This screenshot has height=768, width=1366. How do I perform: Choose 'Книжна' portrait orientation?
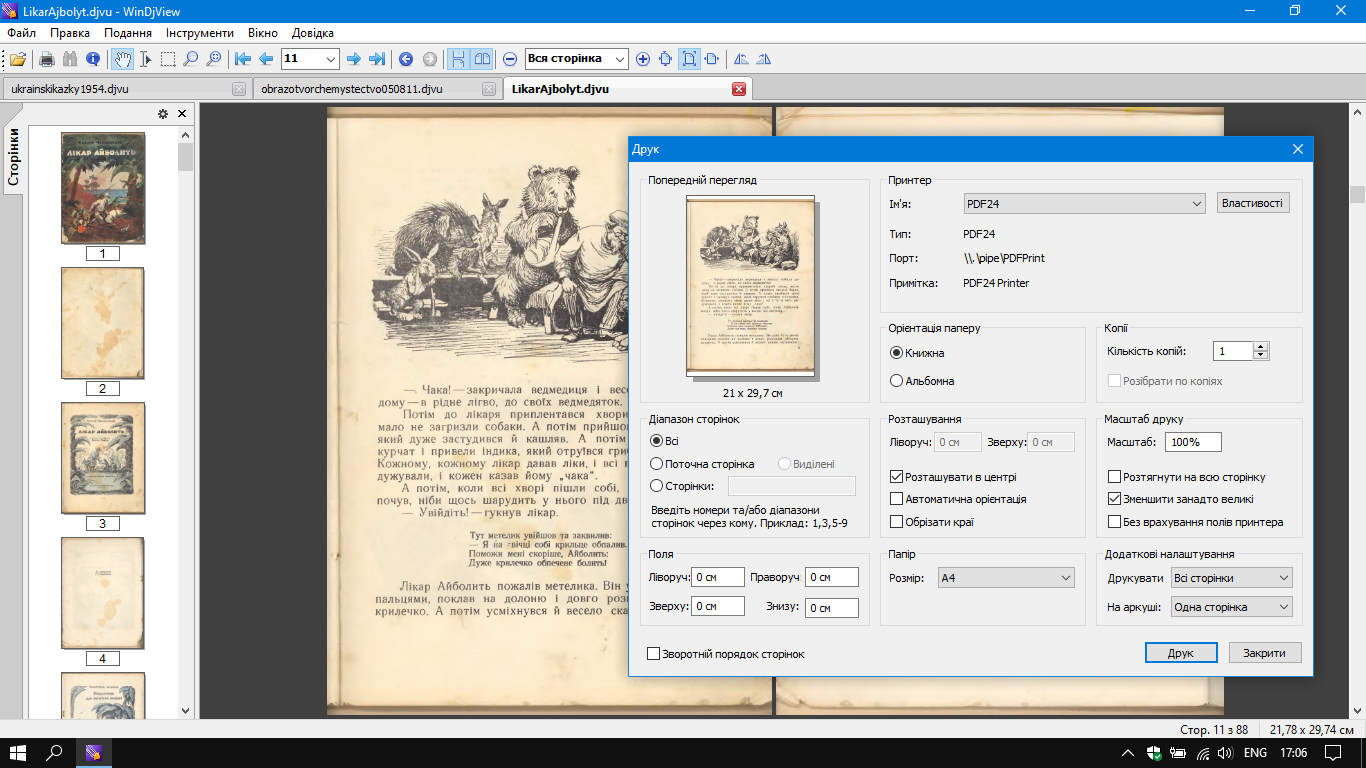[x=897, y=353]
